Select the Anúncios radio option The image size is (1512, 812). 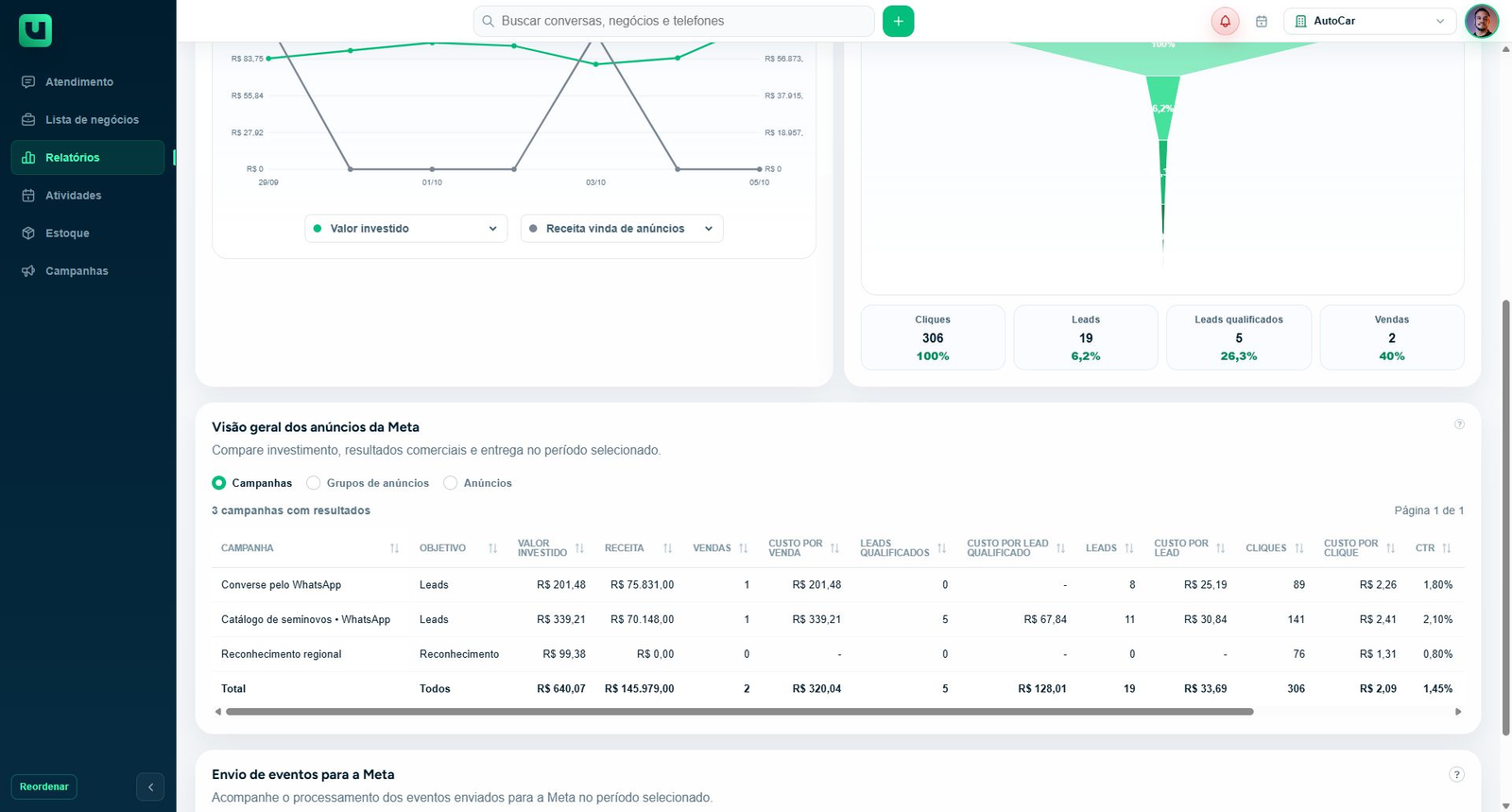pos(451,483)
